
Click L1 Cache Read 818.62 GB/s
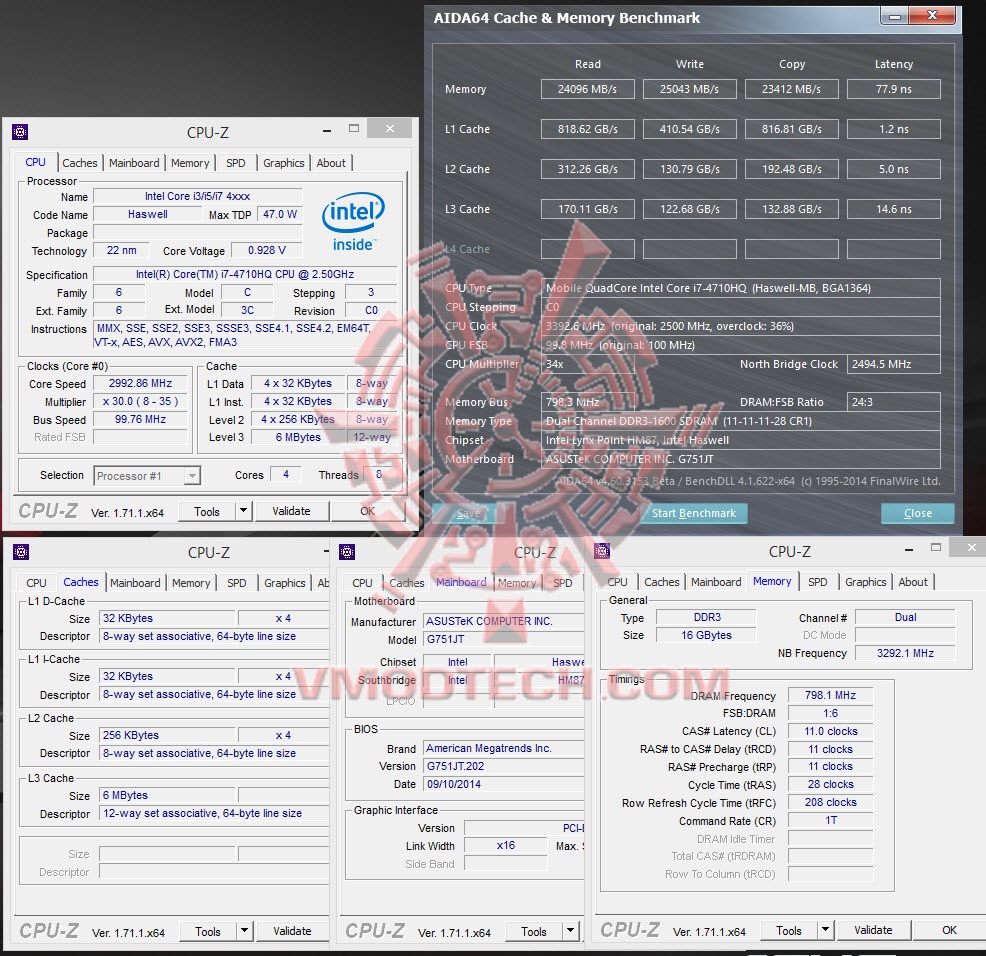point(587,129)
